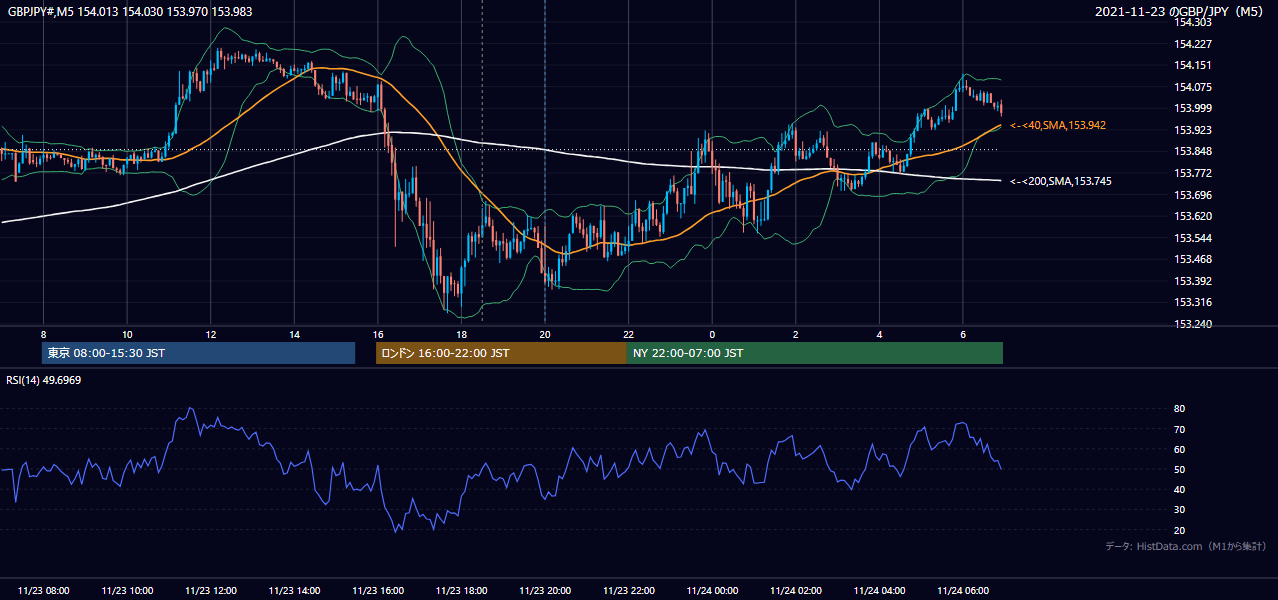Click price level 153.848 on axis
The image size is (1278, 600).
click(x=1193, y=152)
